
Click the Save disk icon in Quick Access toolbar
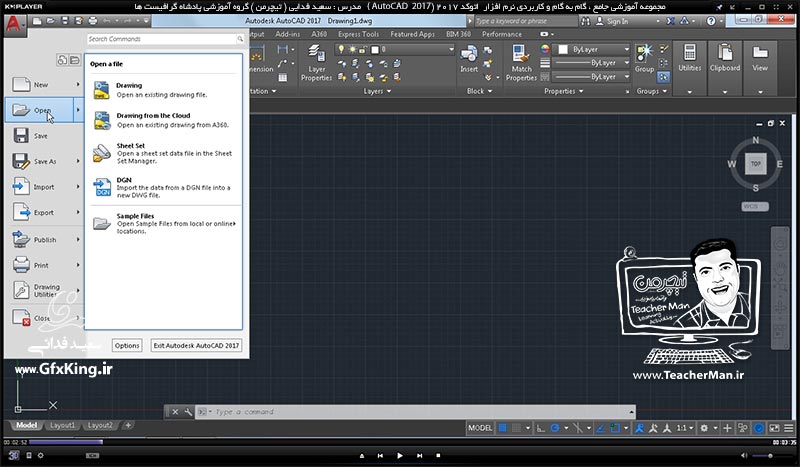64,21
